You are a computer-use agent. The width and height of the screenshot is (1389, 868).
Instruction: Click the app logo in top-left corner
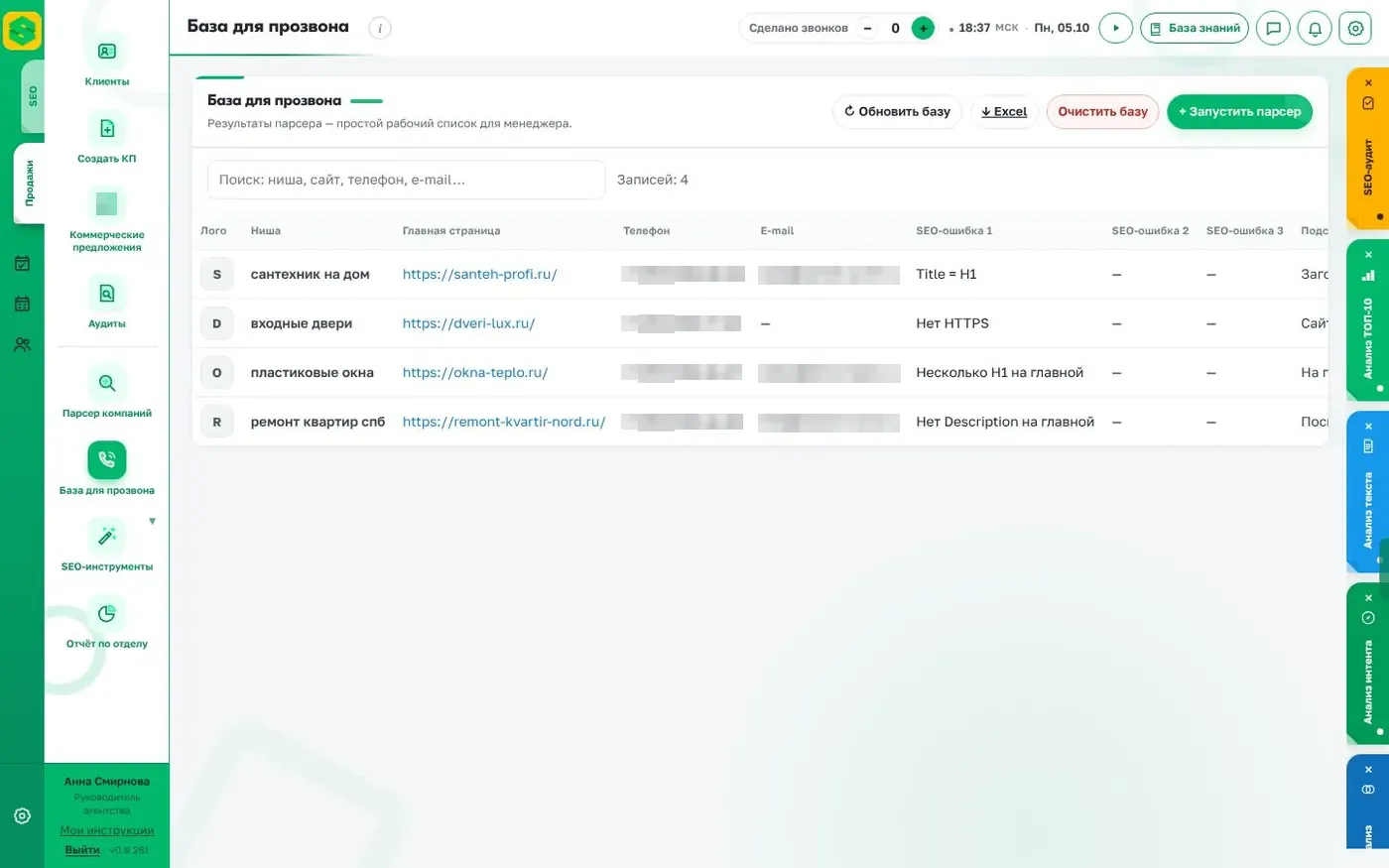point(22,31)
